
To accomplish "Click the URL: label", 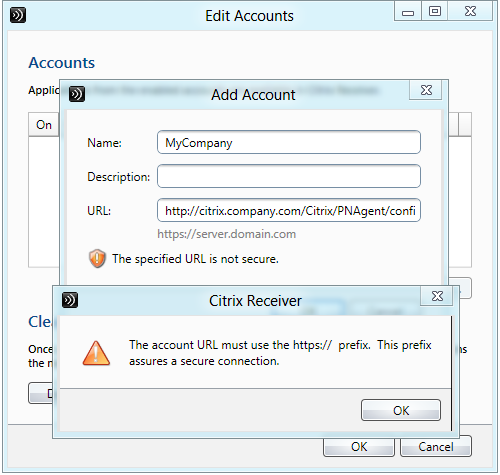I will (99, 211).
